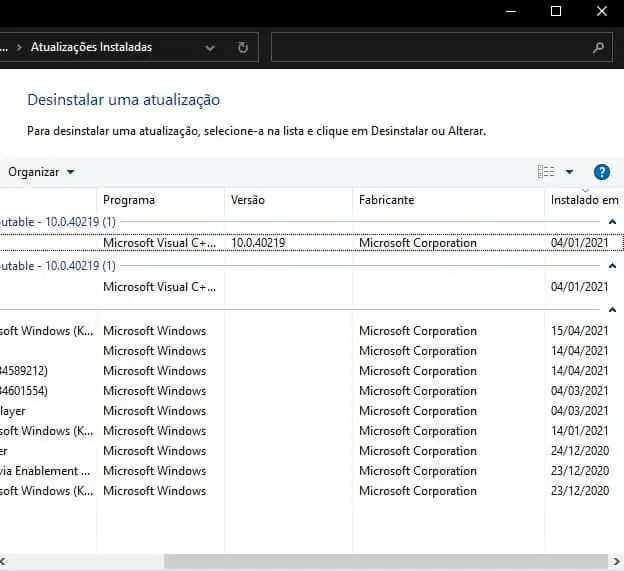
Task: Open the Organizar menu
Action: click(x=41, y=172)
